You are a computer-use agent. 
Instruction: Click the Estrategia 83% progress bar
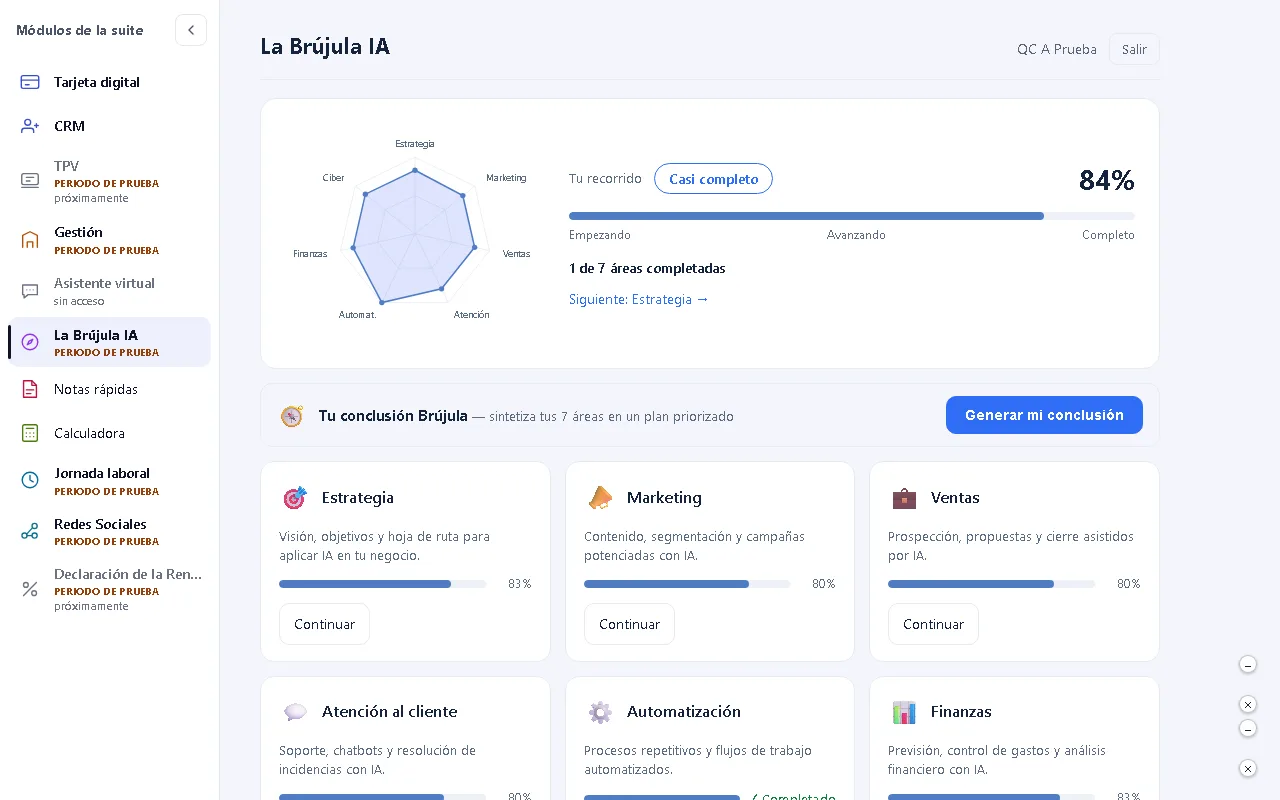[383, 584]
